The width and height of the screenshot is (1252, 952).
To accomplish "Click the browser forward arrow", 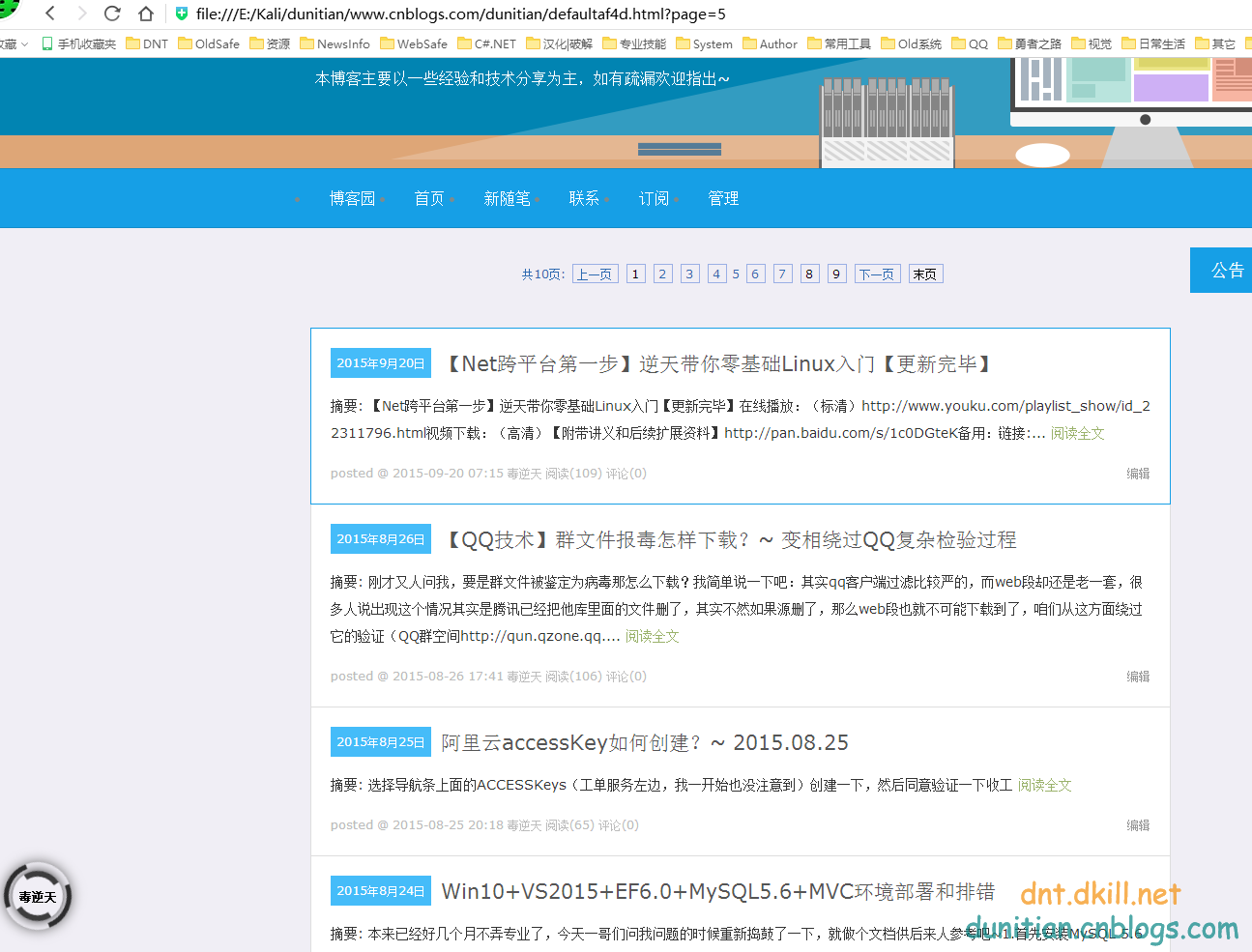I will tap(82, 14).
